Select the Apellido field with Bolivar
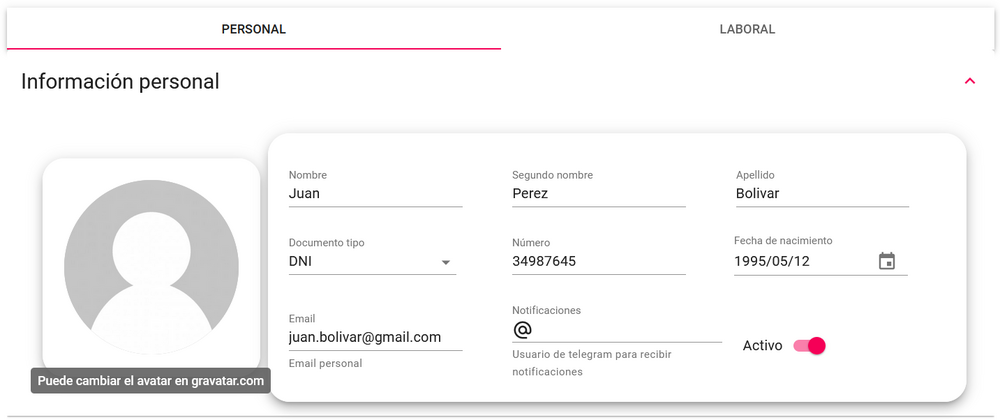The height and width of the screenshot is (420, 1000). (x=821, y=194)
